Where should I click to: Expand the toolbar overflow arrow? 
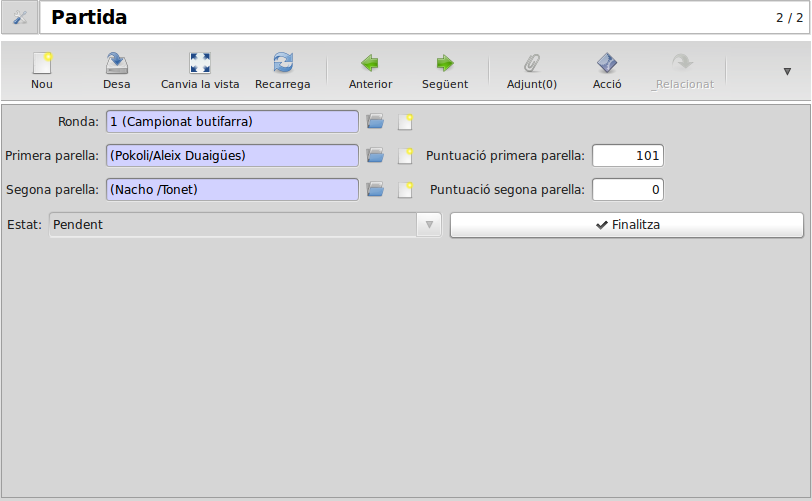pyautogui.click(x=787, y=71)
